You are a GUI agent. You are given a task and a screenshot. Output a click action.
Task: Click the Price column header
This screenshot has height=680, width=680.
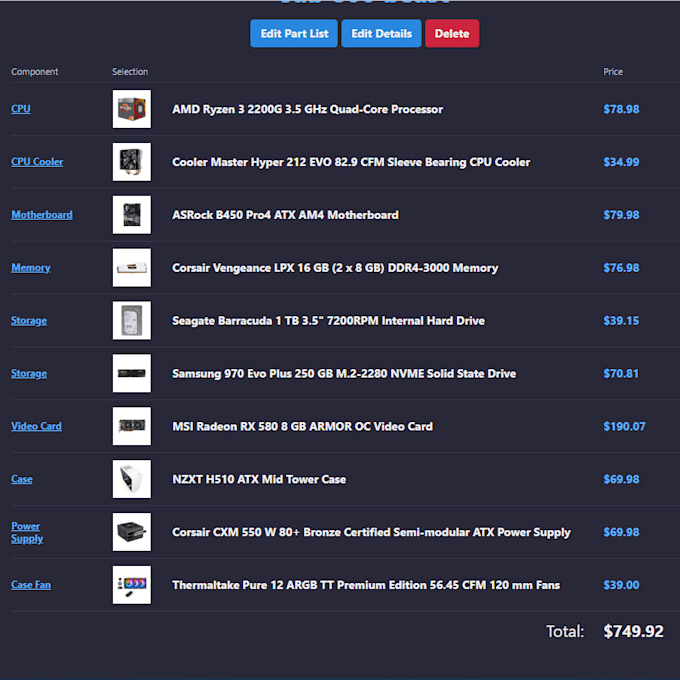pos(613,72)
